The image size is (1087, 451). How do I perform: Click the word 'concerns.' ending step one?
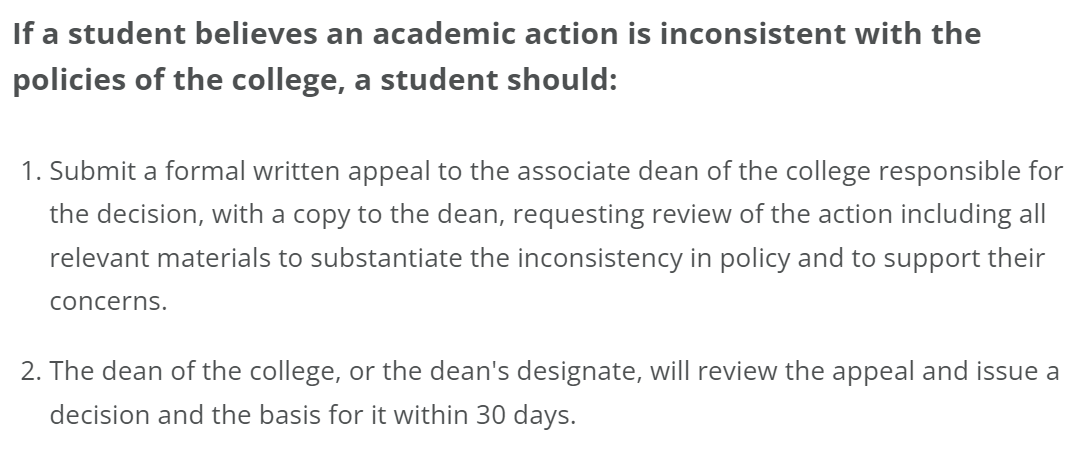coord(108,302)
